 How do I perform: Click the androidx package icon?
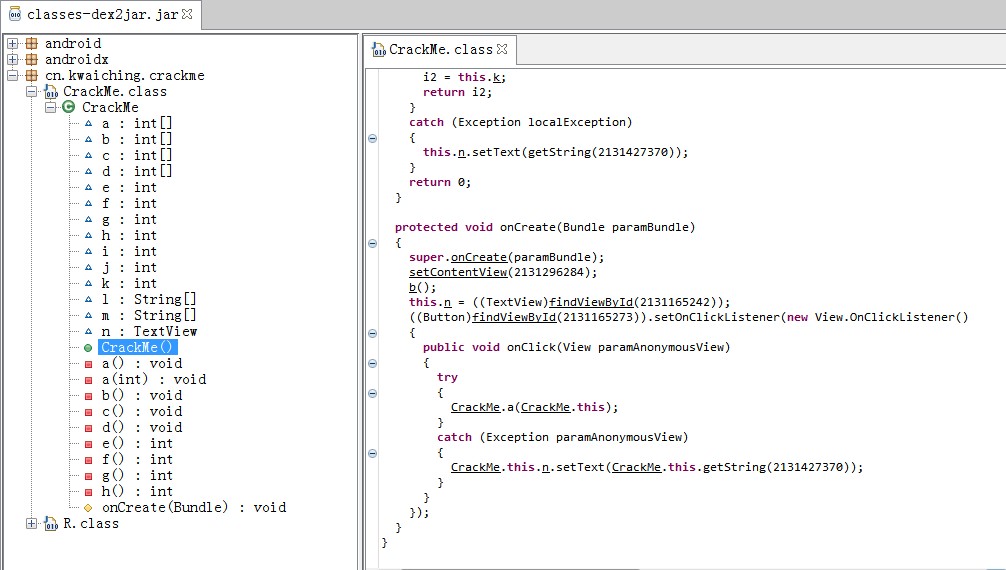[31, 59]
